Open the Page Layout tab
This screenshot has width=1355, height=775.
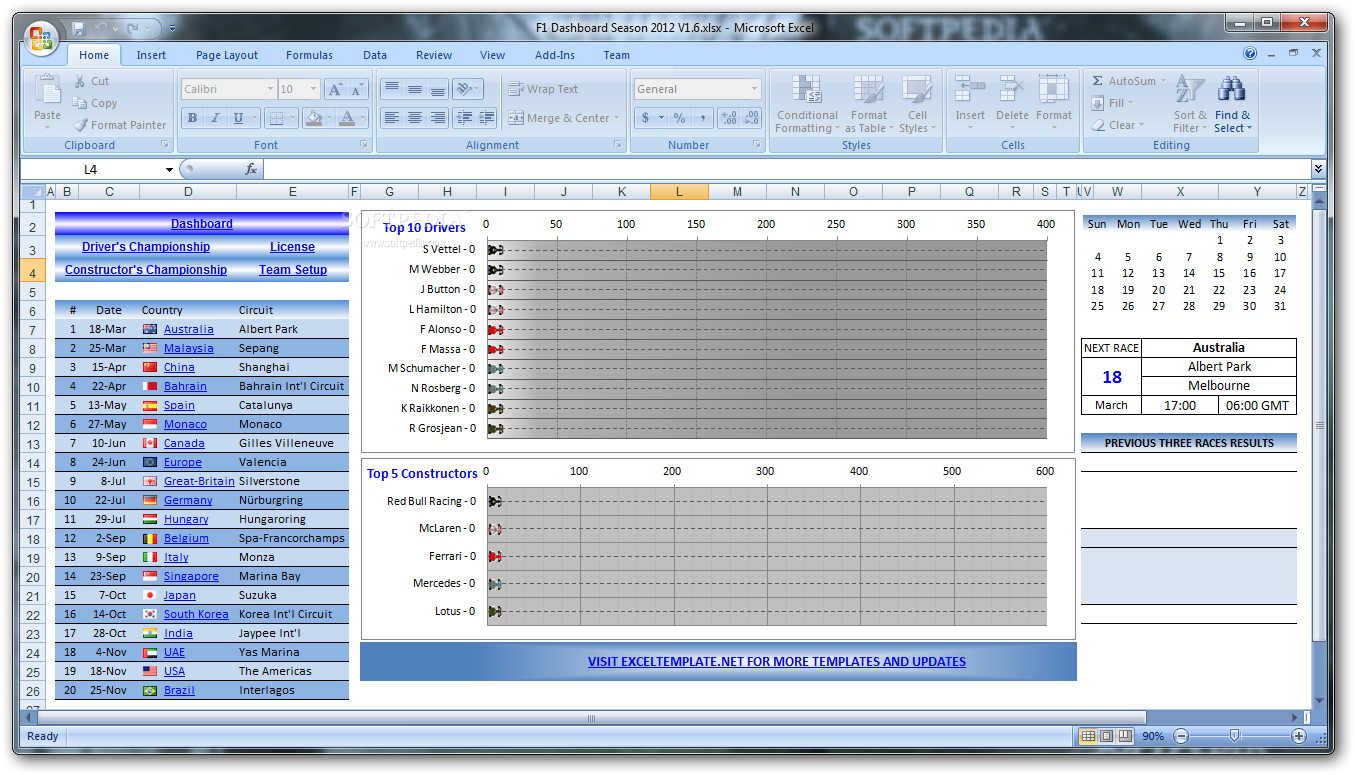(x=227, y=55)
